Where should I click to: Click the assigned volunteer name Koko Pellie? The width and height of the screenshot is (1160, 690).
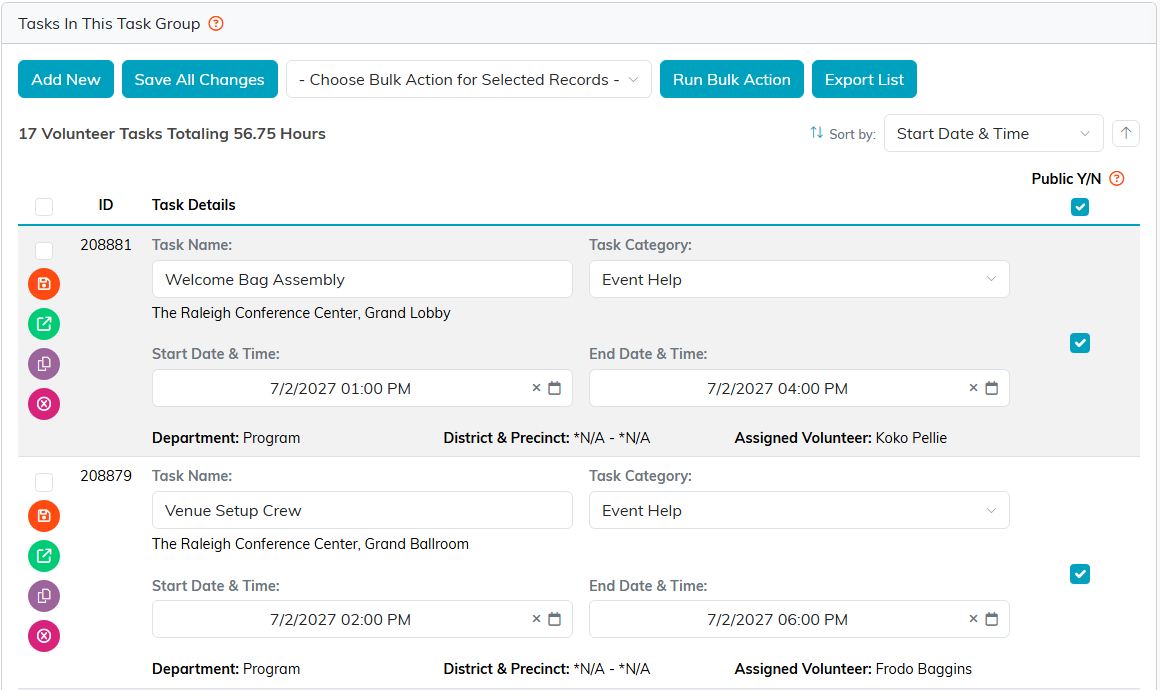tap(911, 438)
